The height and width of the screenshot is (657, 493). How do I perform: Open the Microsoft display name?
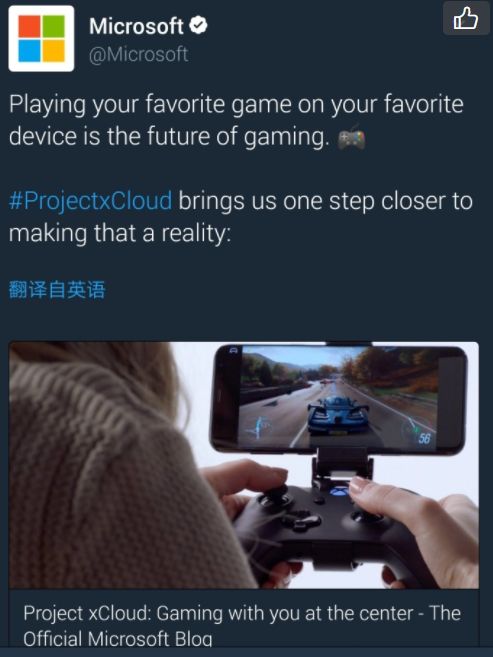(136, 26)
